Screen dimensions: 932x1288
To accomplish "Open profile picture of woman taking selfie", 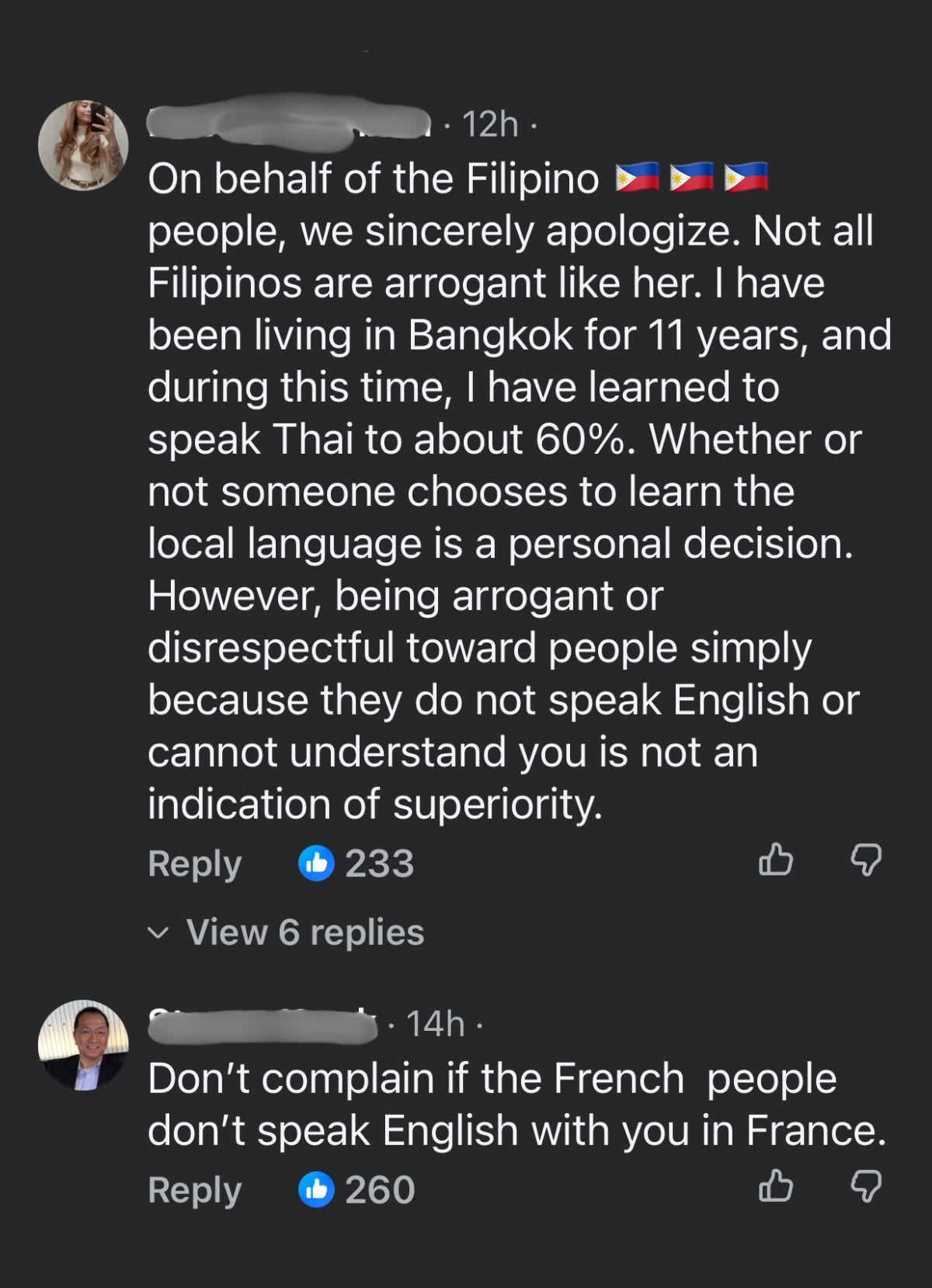I will [83, 145].
